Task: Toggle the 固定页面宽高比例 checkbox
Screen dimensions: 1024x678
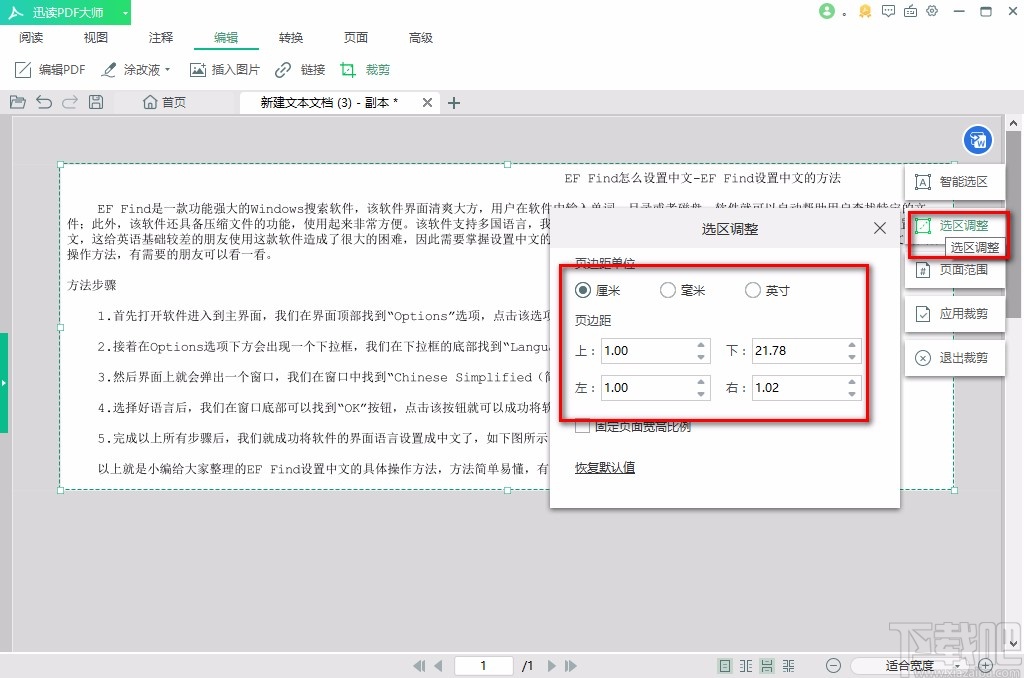Action: [x=582, y=427]
